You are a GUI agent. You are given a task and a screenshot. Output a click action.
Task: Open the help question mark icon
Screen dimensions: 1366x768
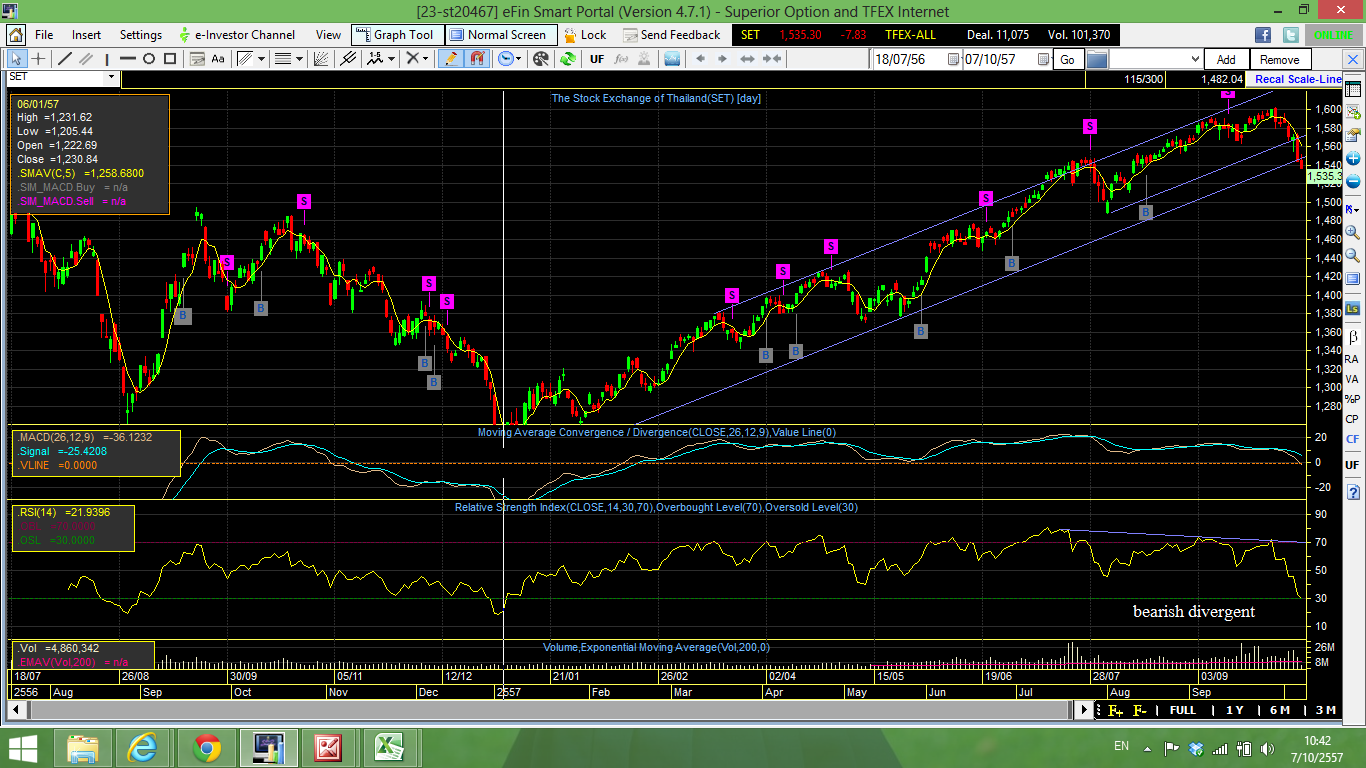[x=1352, y=493]
